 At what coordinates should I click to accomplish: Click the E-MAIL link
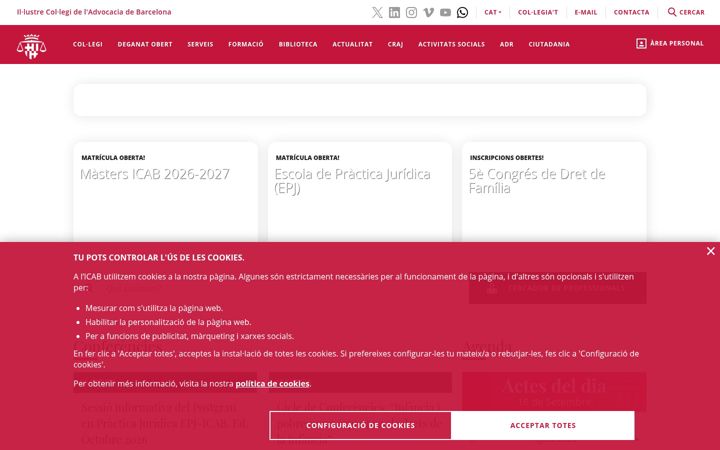coord(586,12)
